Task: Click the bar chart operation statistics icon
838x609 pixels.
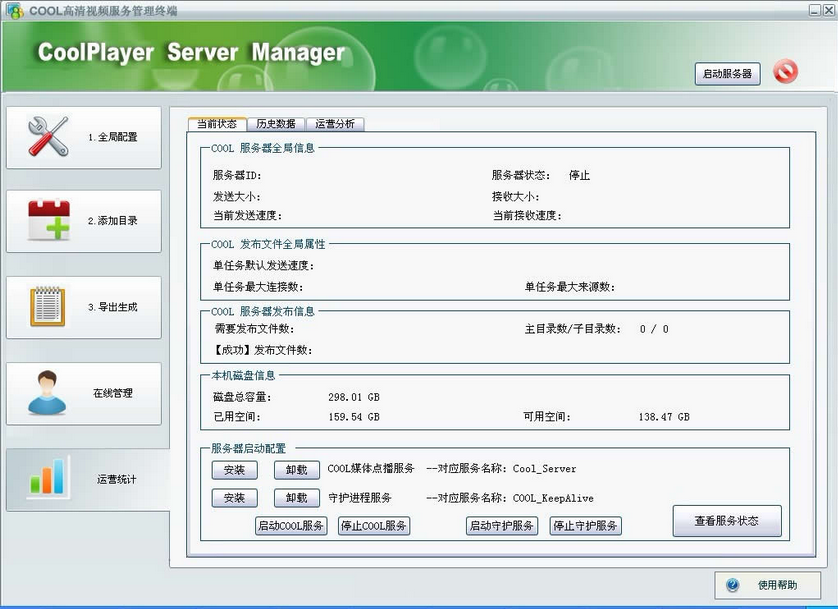Action: coord(48,478)
